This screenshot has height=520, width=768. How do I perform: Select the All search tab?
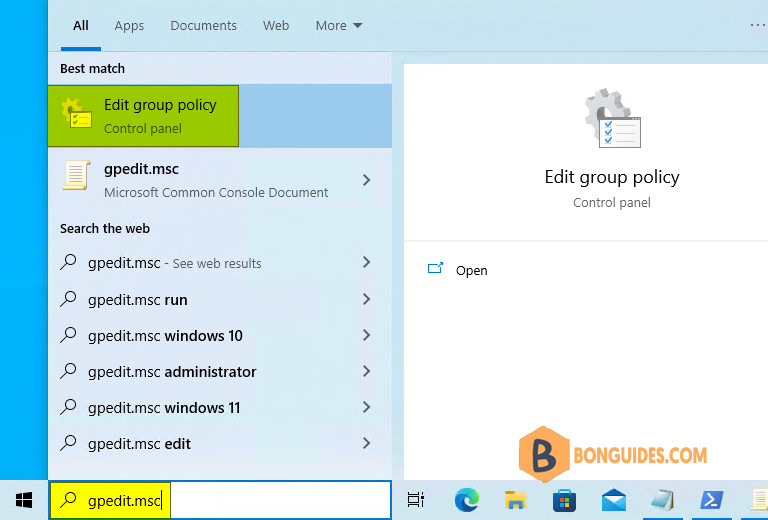tap(81, 25)
